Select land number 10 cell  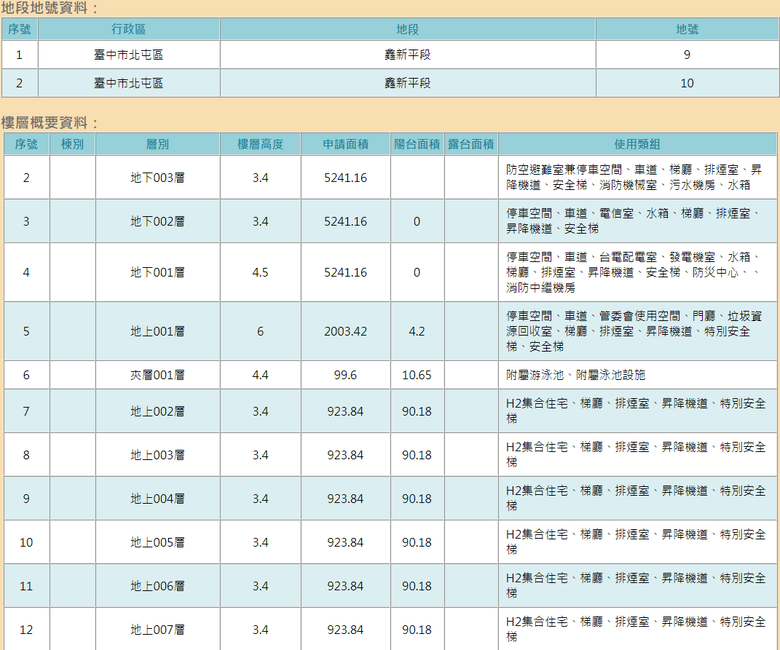point(687,83)
